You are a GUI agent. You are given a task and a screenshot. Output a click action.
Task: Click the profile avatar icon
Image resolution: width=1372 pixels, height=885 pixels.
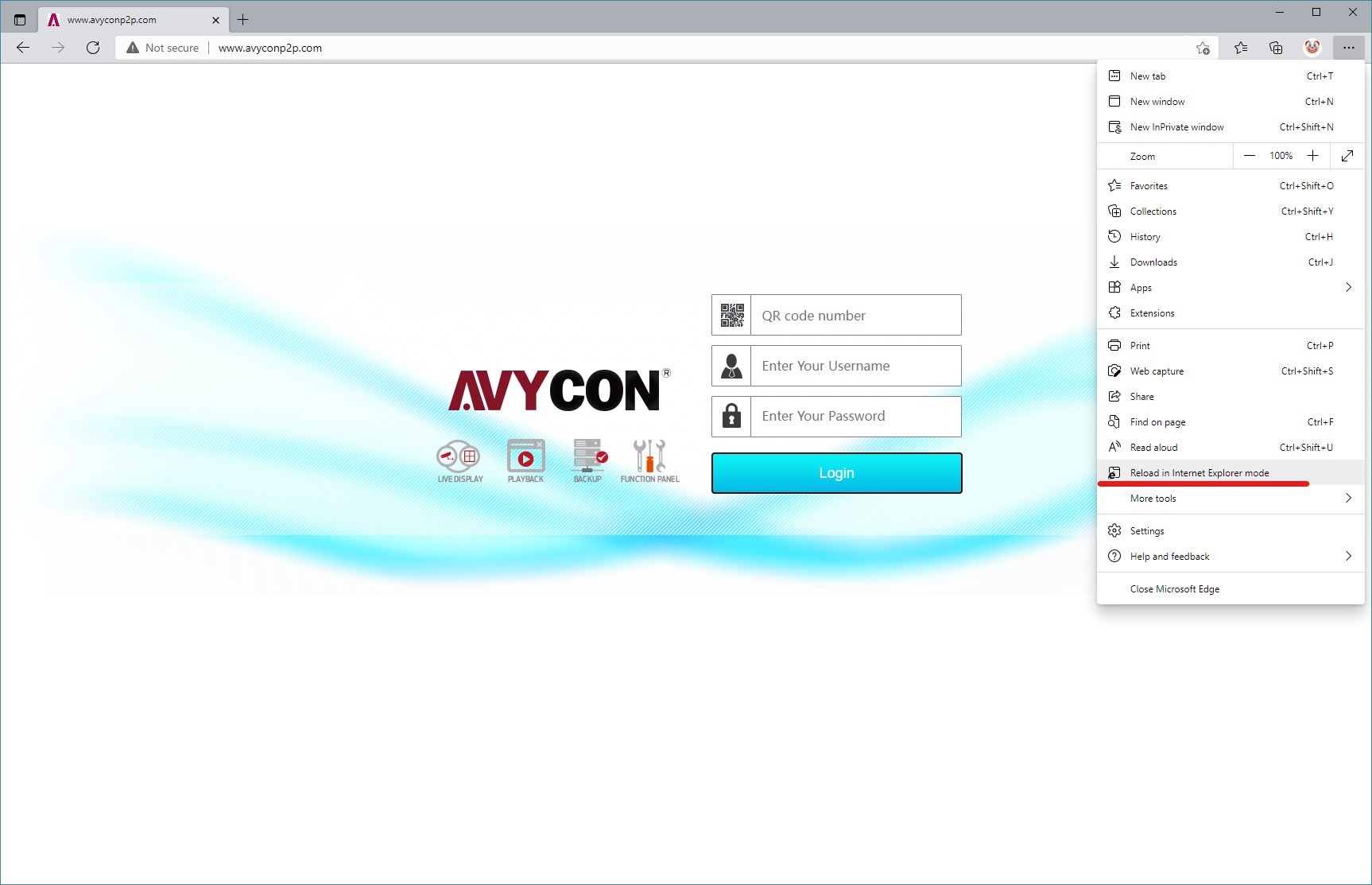(x=1312, y=48)
